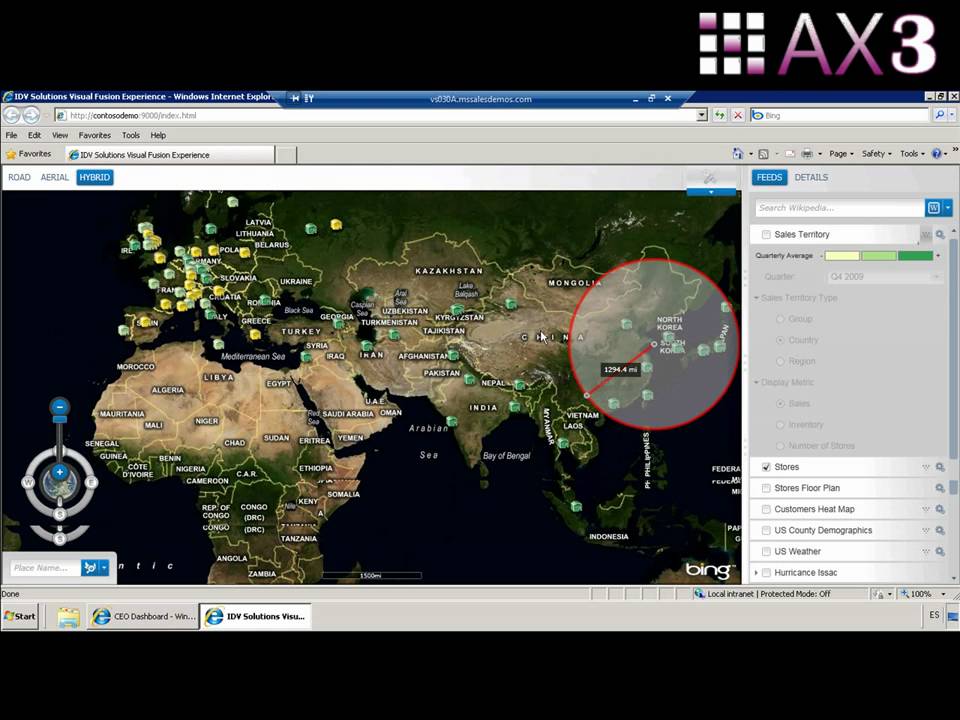Select the Inventory display metric radio
Screen dimensions: 960x720
click(x=780, y=425)
